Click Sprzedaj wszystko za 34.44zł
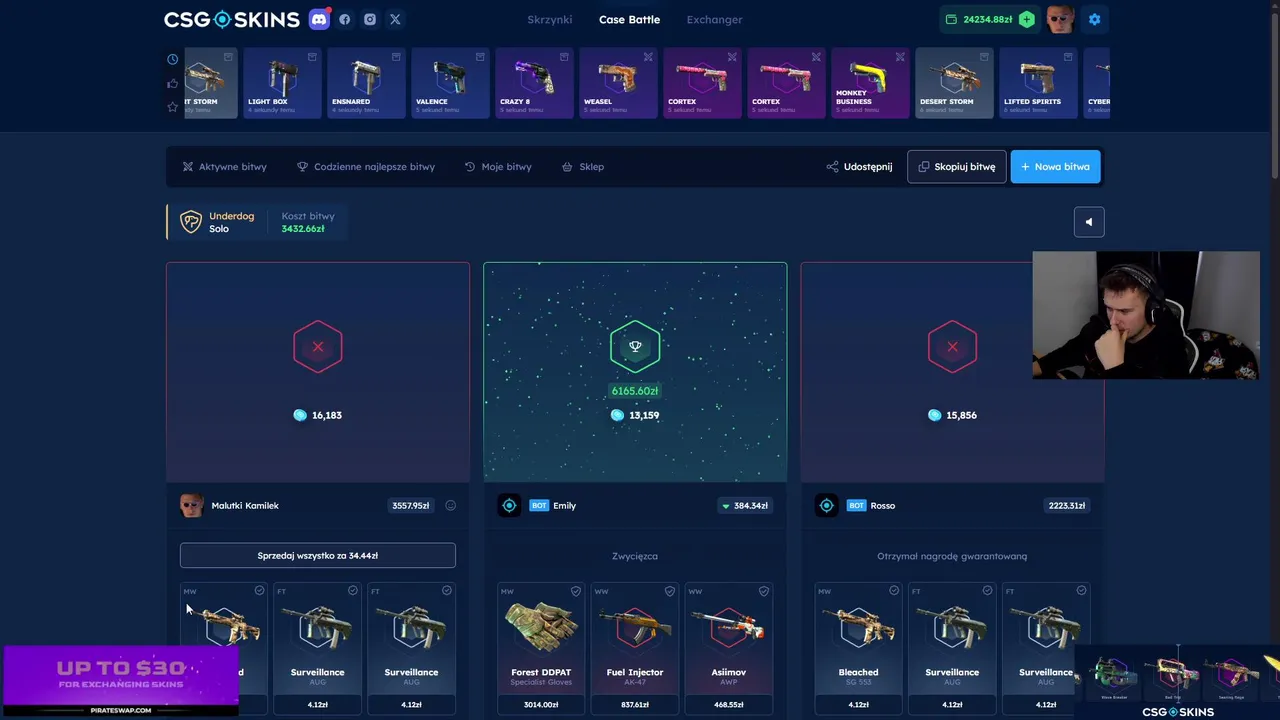Screen dimensions: 1280x720 pos(318,555)
